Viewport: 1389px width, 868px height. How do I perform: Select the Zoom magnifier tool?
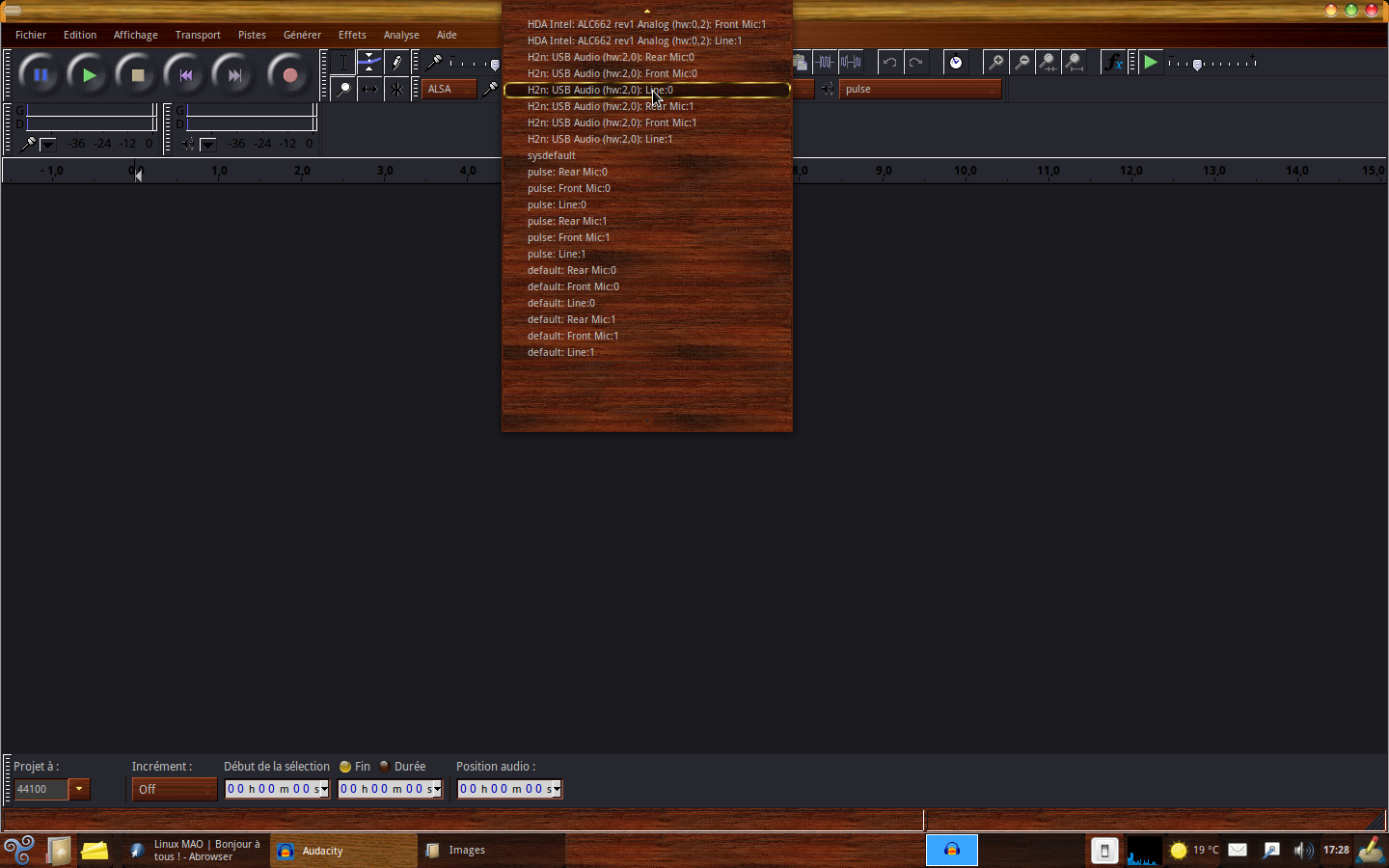343,89
